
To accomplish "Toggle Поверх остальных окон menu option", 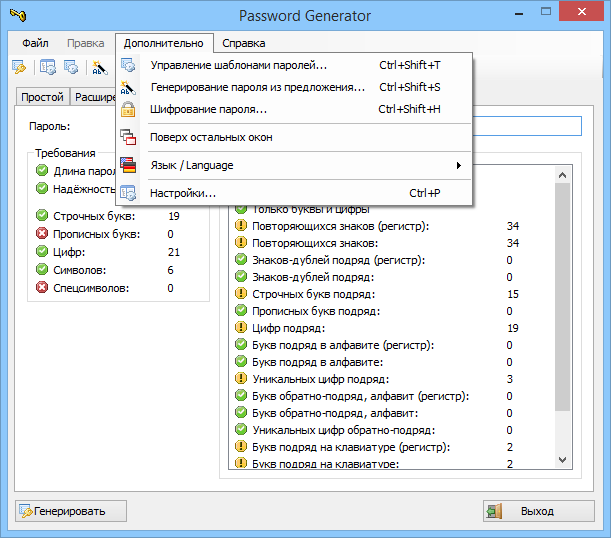I will (x=294, y=137).
